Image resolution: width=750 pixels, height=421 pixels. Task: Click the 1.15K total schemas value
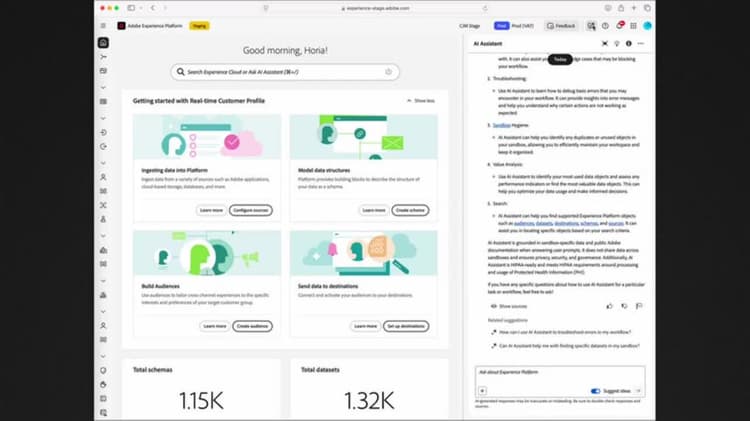[201, 401]
